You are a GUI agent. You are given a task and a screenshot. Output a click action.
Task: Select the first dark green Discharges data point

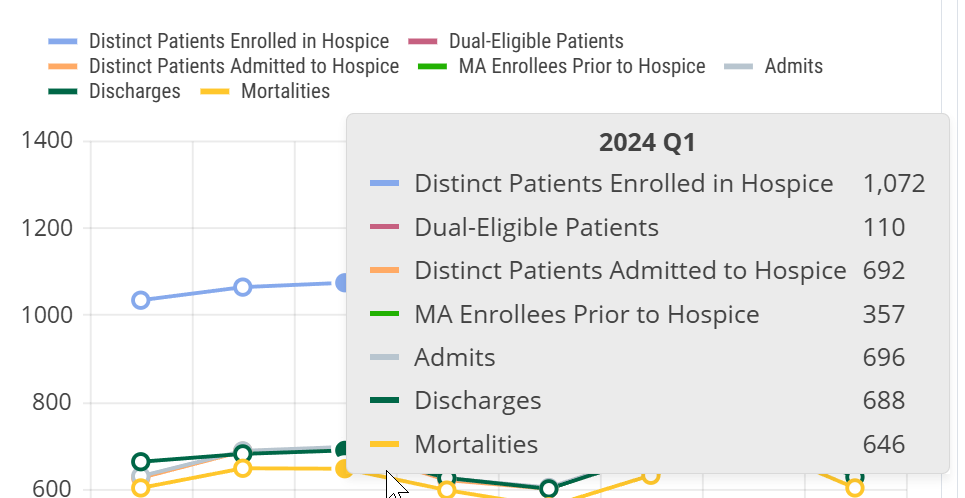(141, 462)
